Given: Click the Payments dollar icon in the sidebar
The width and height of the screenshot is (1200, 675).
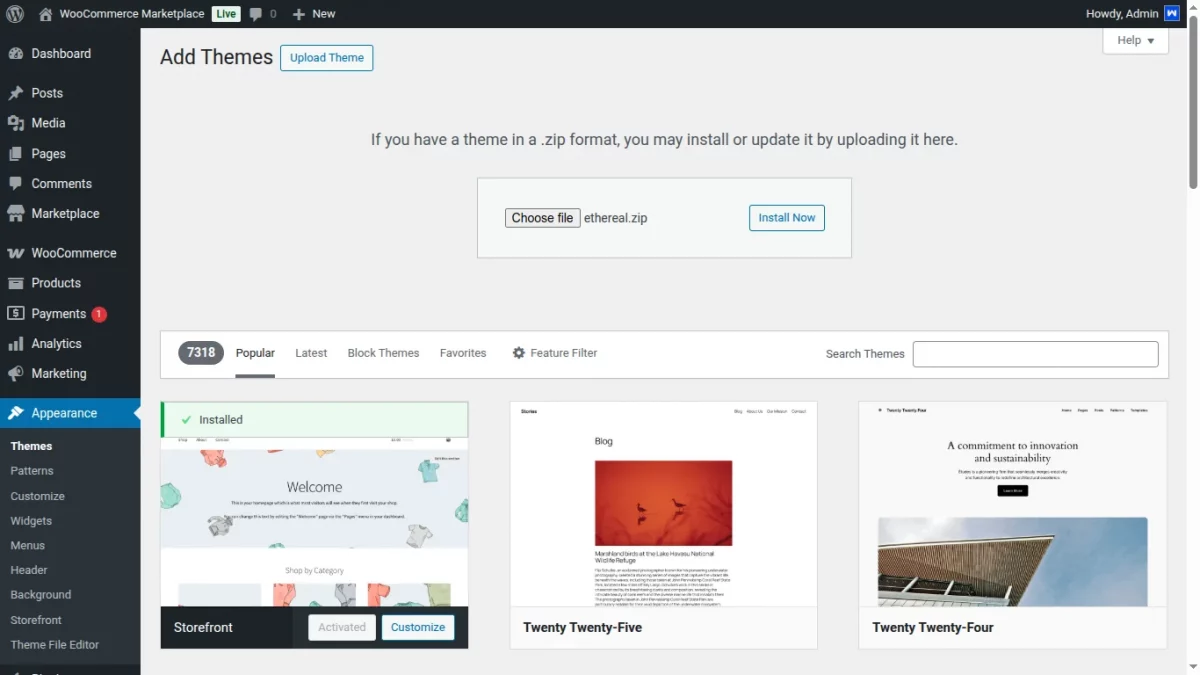Looking at the screenshot, I should point(15,313).
